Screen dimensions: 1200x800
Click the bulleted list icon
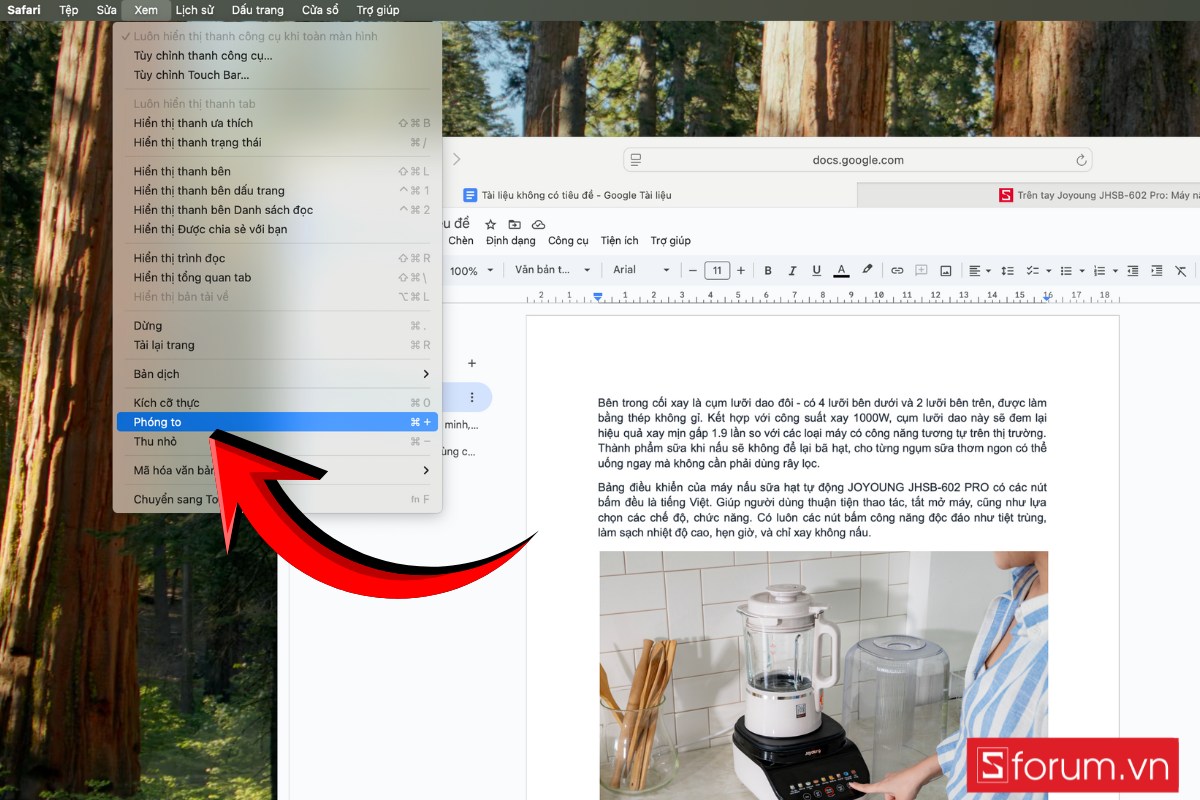pos(1066,270)
